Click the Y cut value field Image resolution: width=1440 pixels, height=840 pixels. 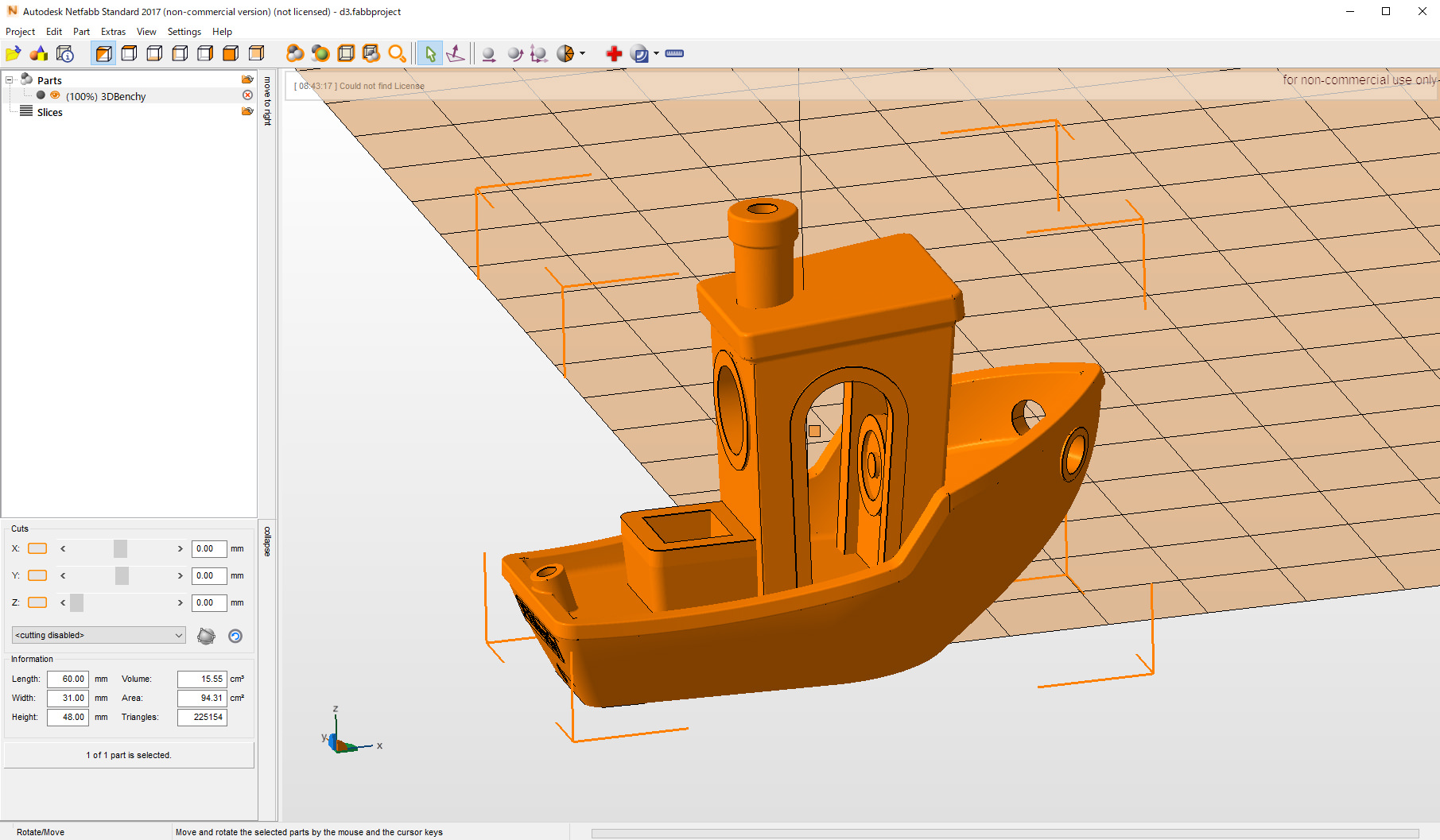coord(209,575)
